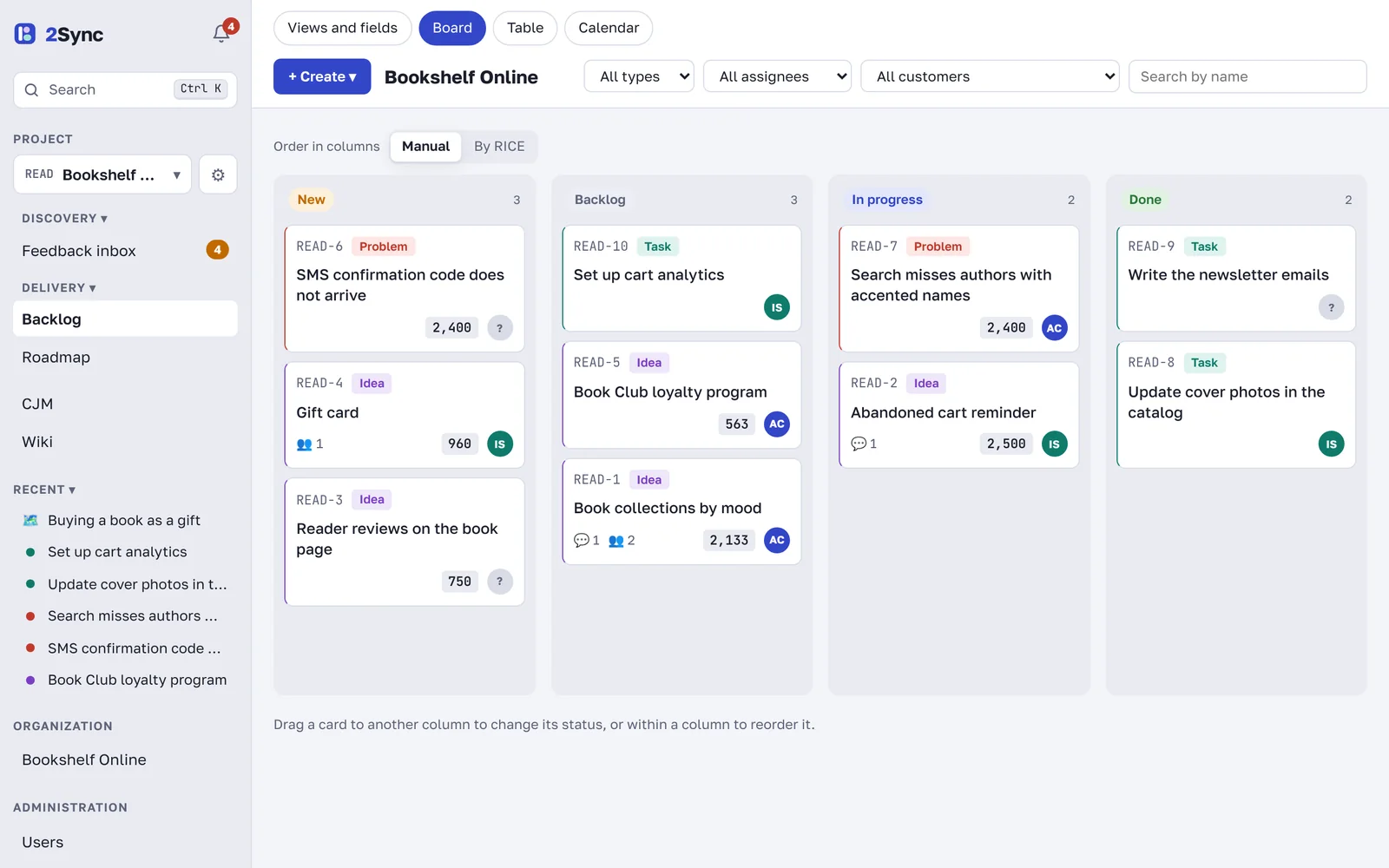The height and width of the screenshot is (868, 1389).
Task: Collapse the Discovery section
Action: (x=64, y=219)
